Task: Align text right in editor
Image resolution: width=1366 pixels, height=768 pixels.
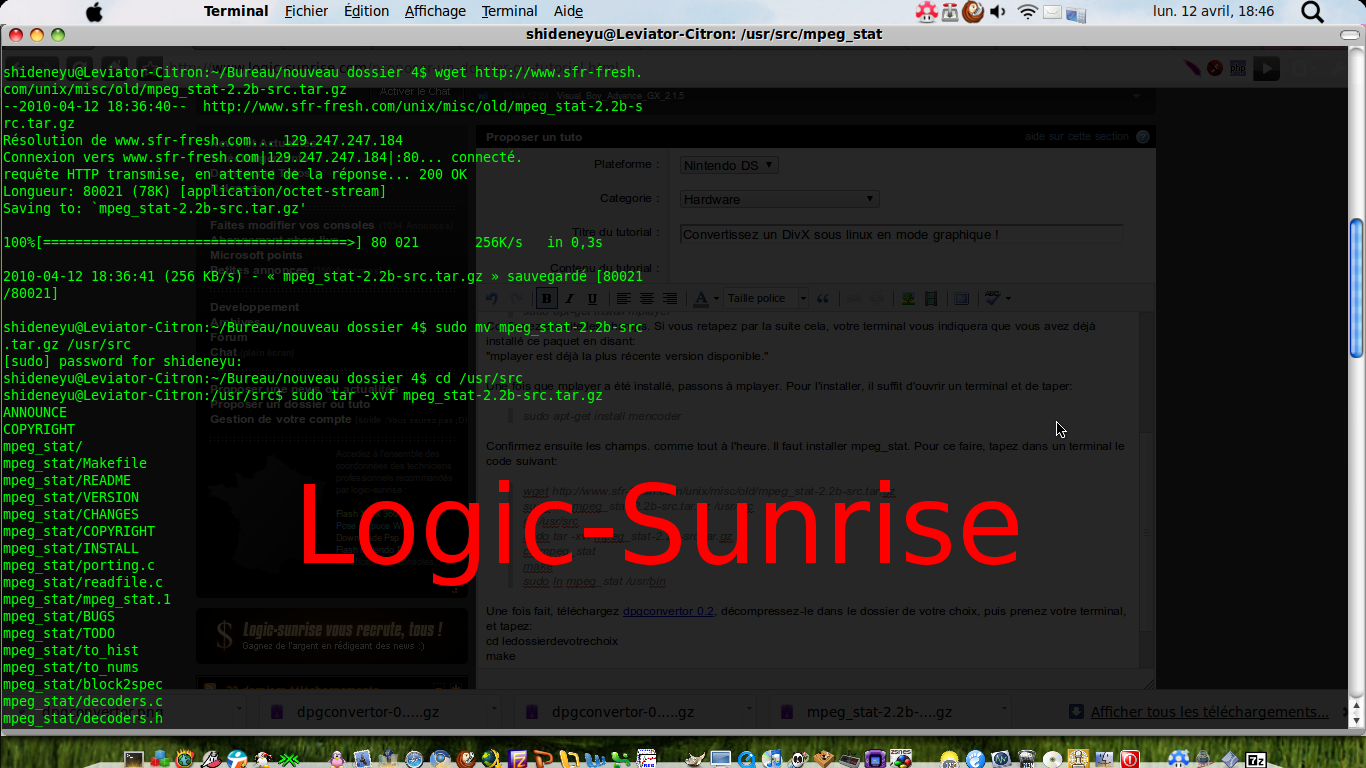Action: click(x=670, y=298)
